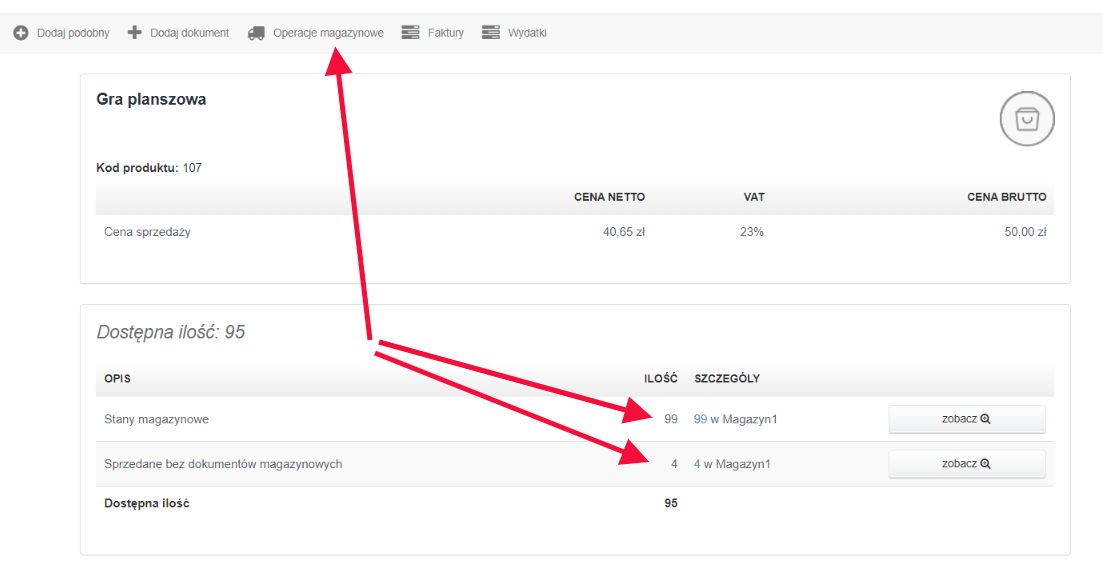
Task: Click the 23% VAT value
Action: [x=751, y=232]
